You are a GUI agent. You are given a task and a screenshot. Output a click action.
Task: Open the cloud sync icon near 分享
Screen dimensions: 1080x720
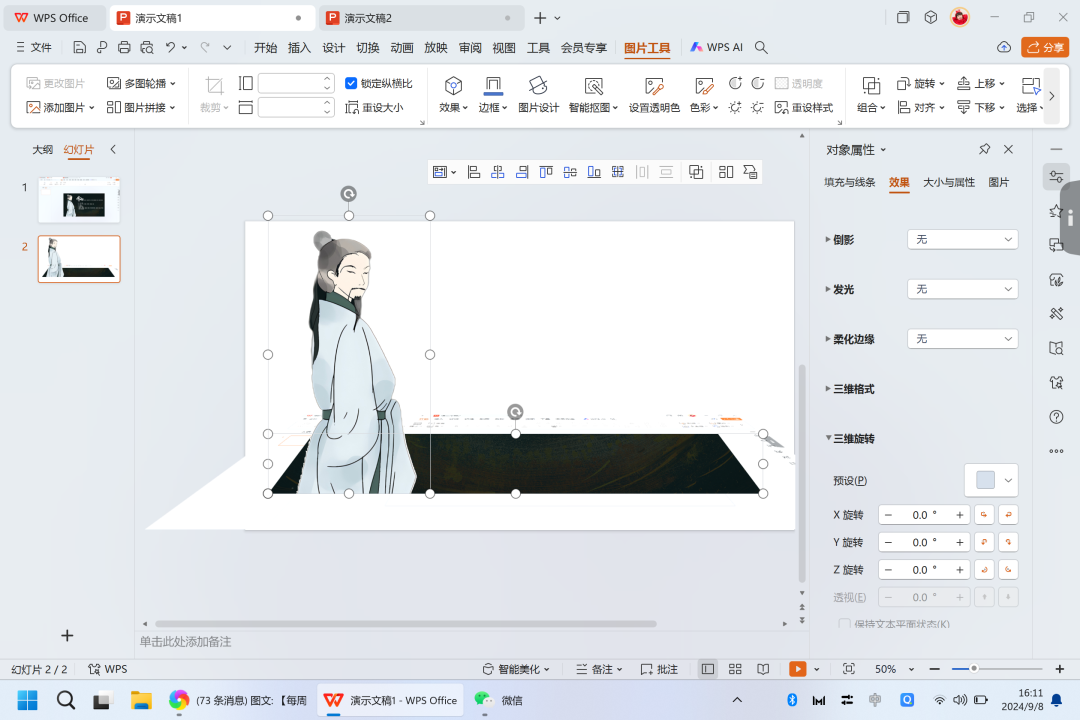click(1004, 48)
